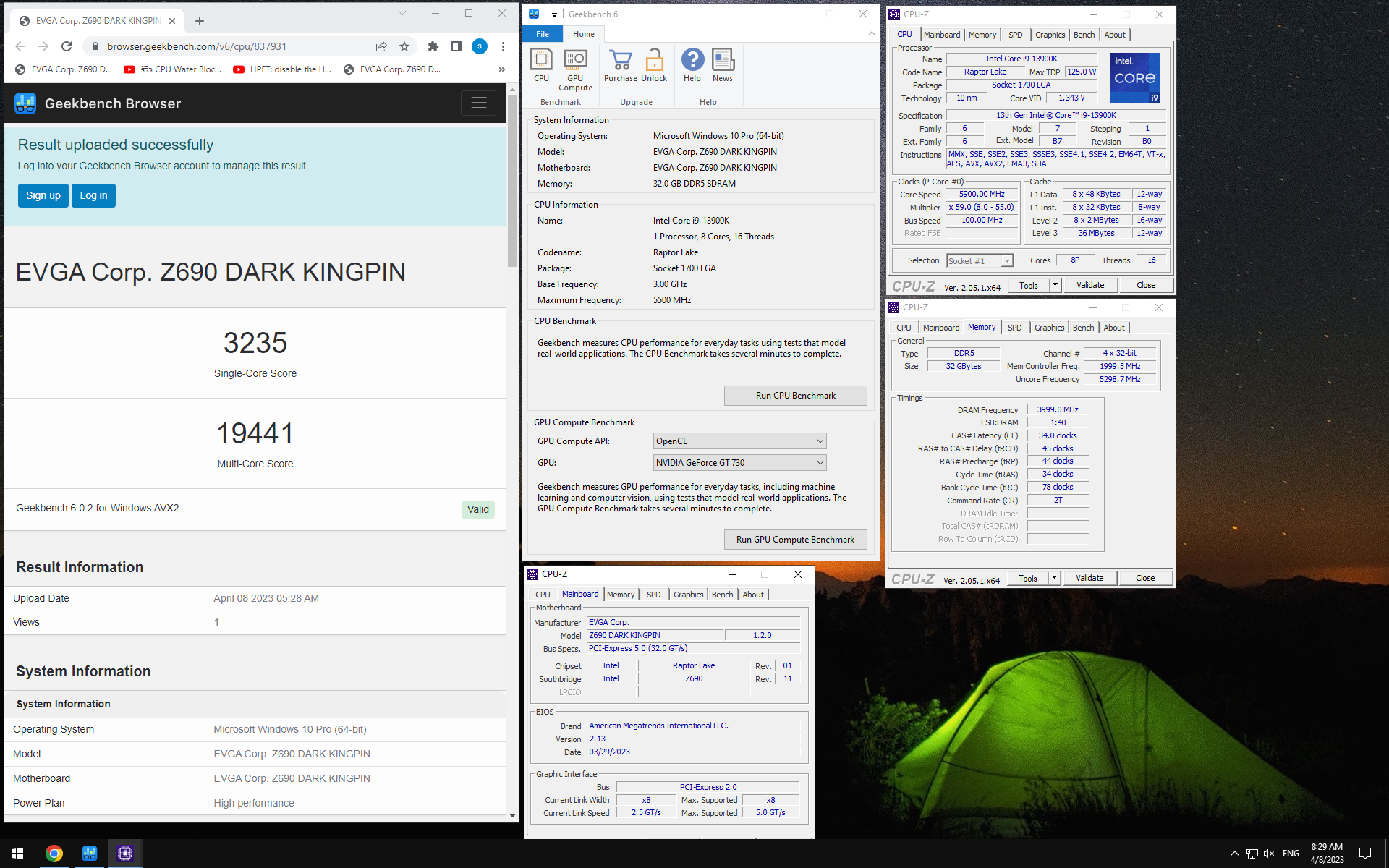Open the CPU Water Bloc... YouTube bookmark
This screenshot has width=1389, height=868.
(173, 69)
